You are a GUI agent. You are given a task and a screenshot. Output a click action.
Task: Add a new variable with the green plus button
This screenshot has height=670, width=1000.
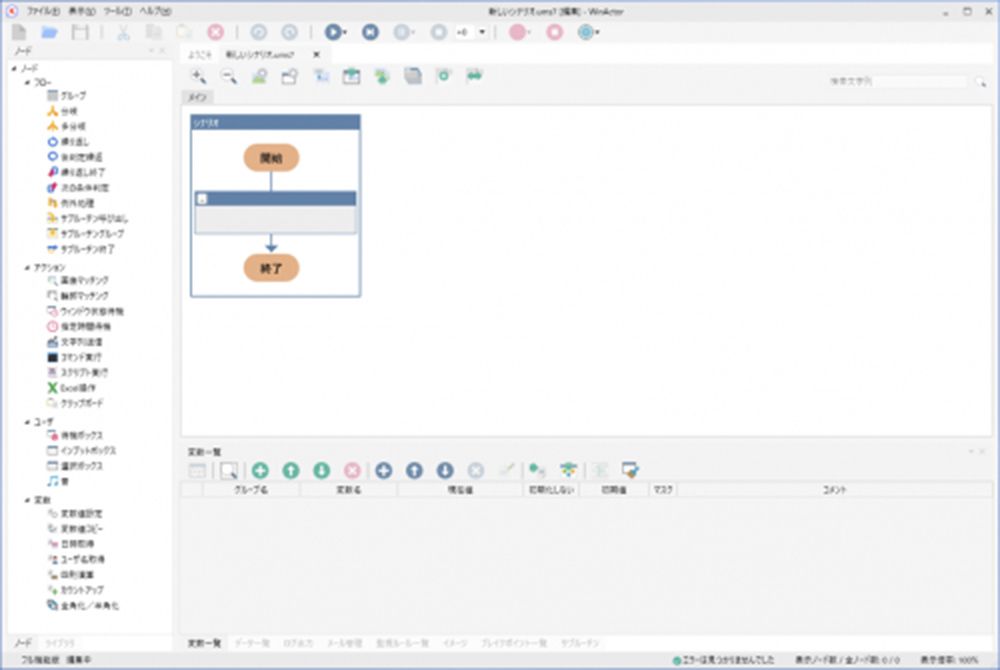click(x=258, y=471)
